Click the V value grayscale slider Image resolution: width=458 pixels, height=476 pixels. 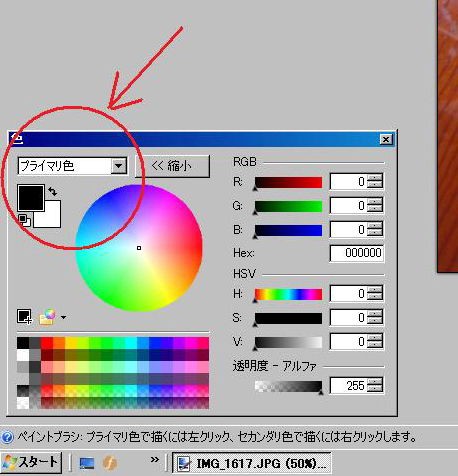pos(288,342)
